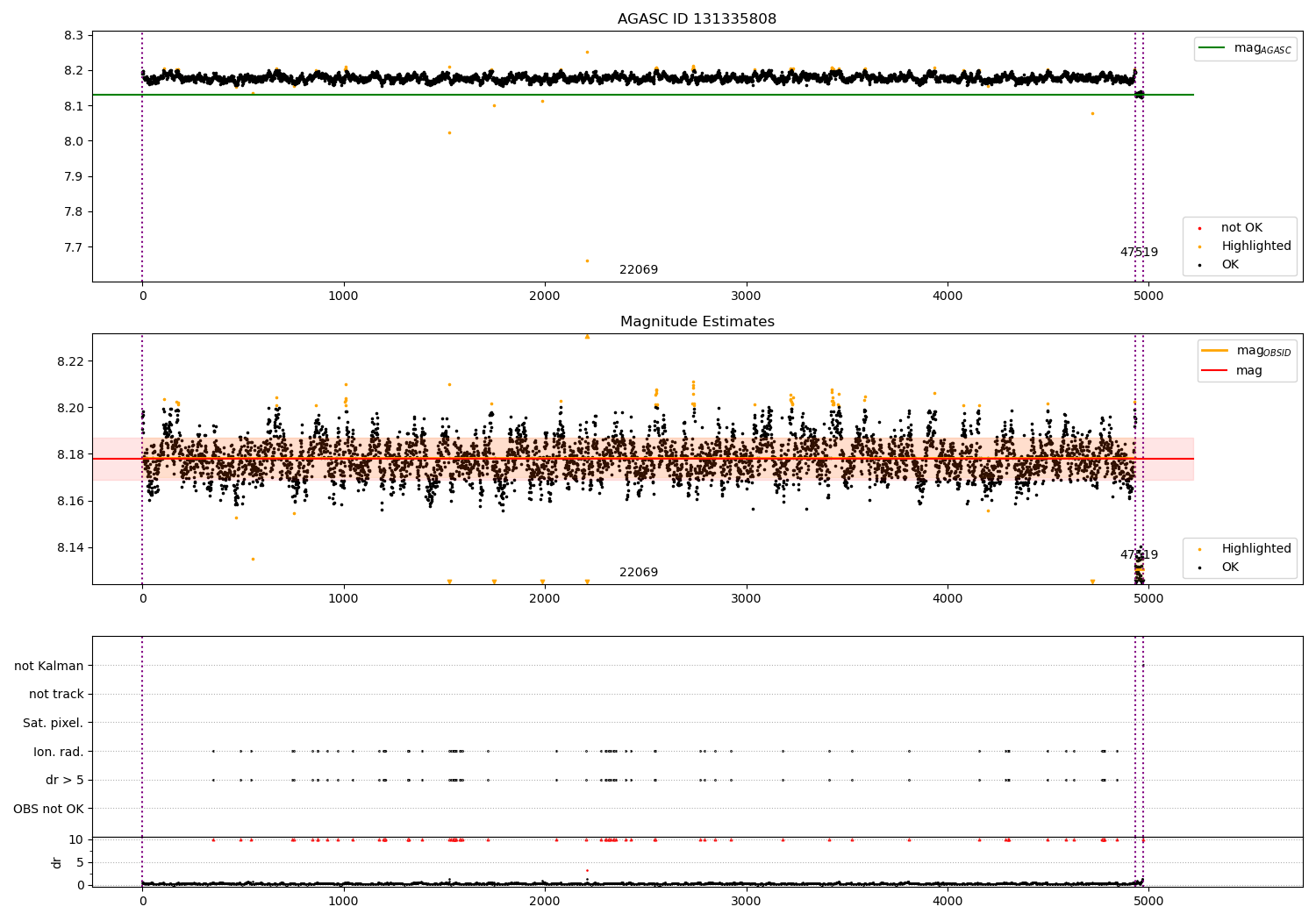Click the 'dr' y-axis label

(x=57, y=862)
